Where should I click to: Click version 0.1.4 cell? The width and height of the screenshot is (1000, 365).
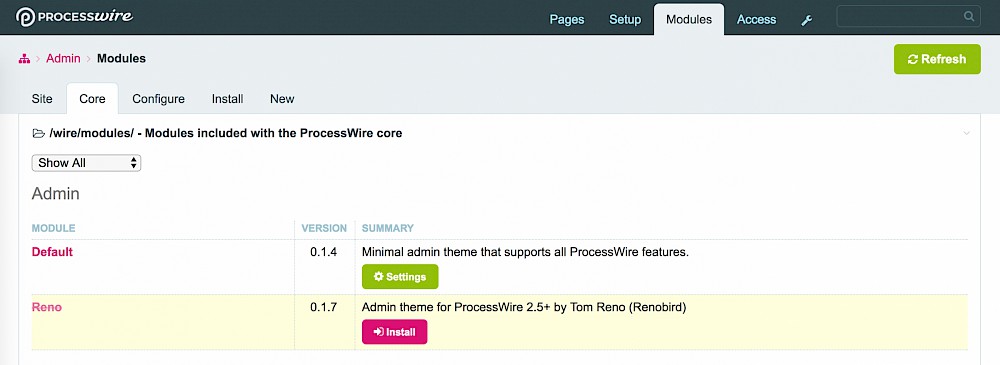323,252
